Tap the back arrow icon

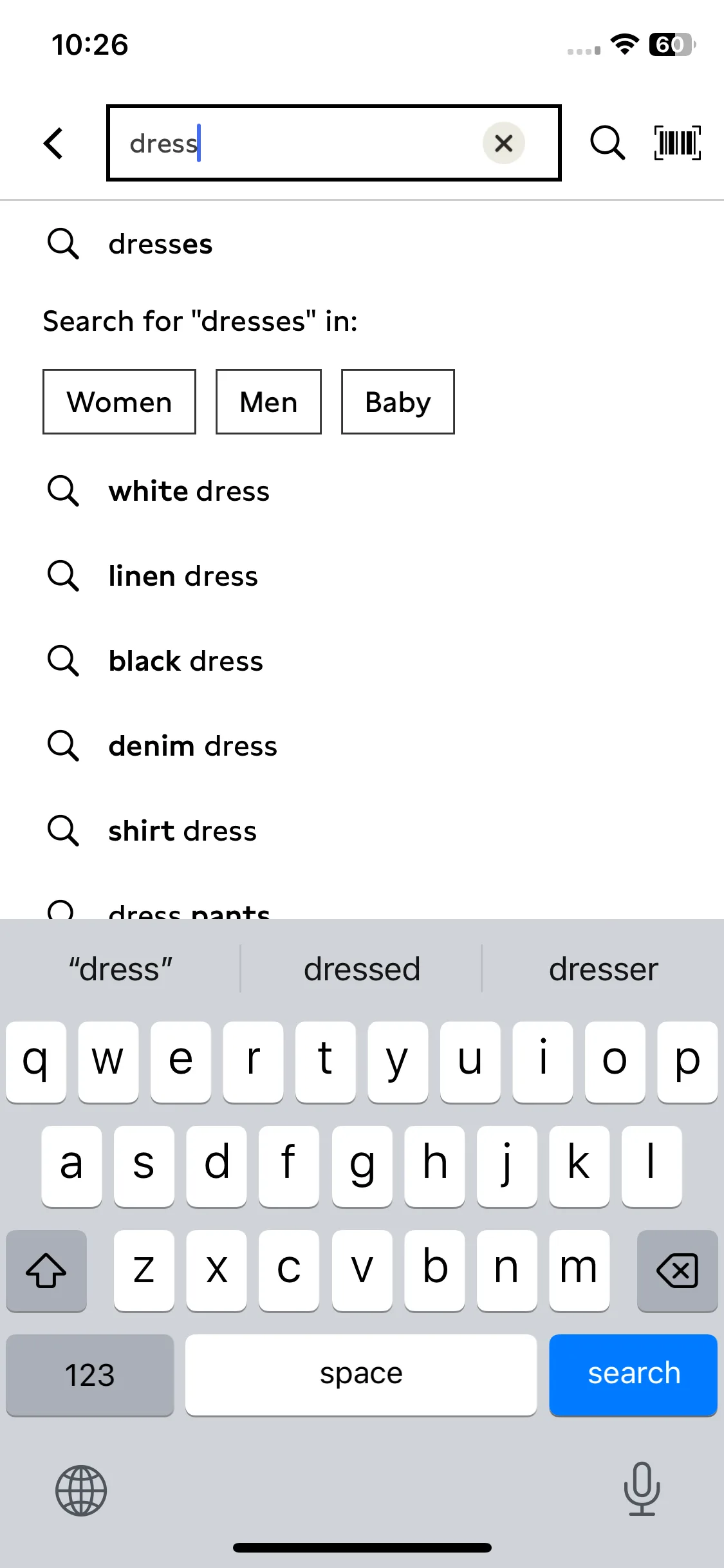[x=53, y=143]
